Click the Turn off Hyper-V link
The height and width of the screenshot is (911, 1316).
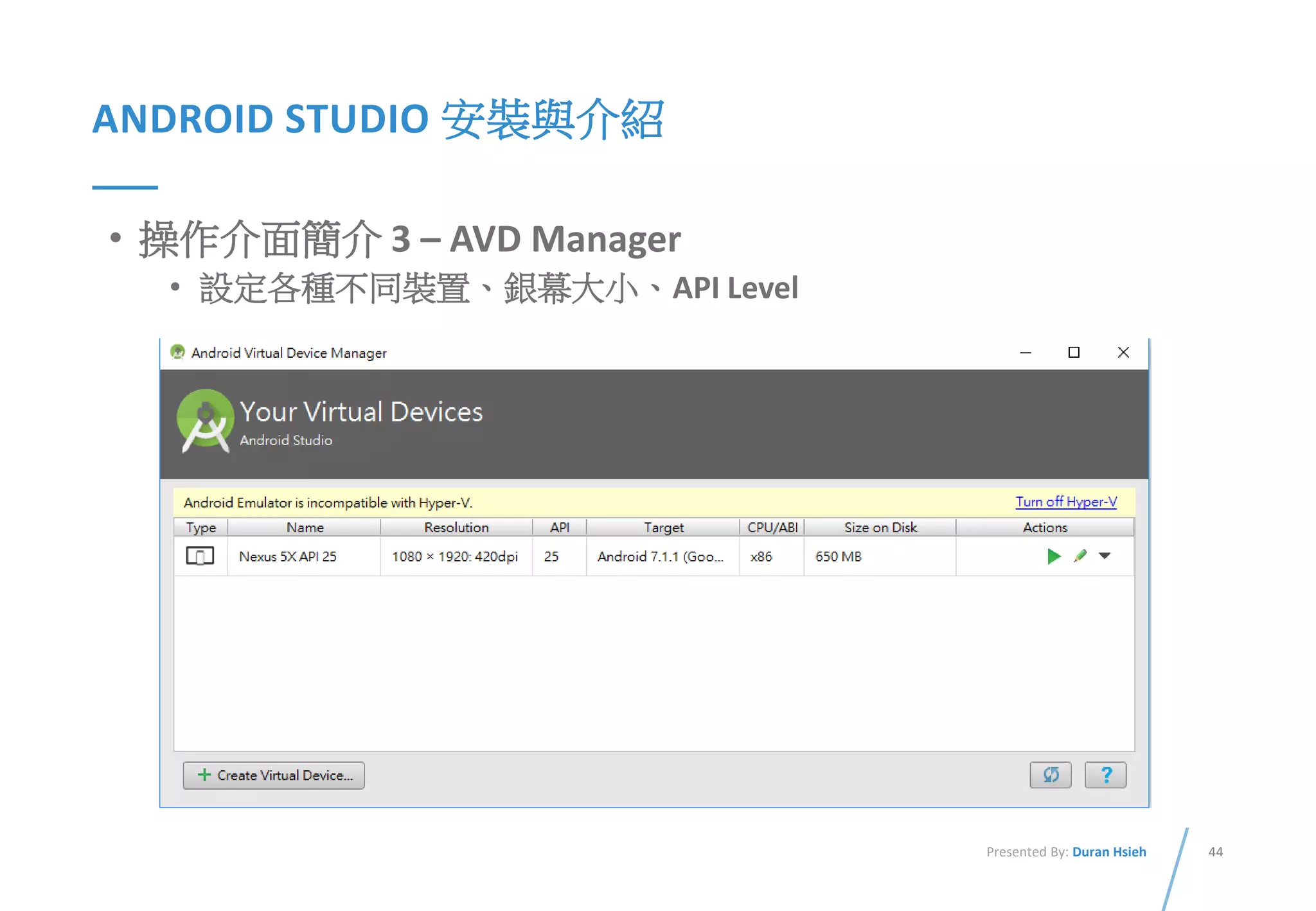[1066, 502]
